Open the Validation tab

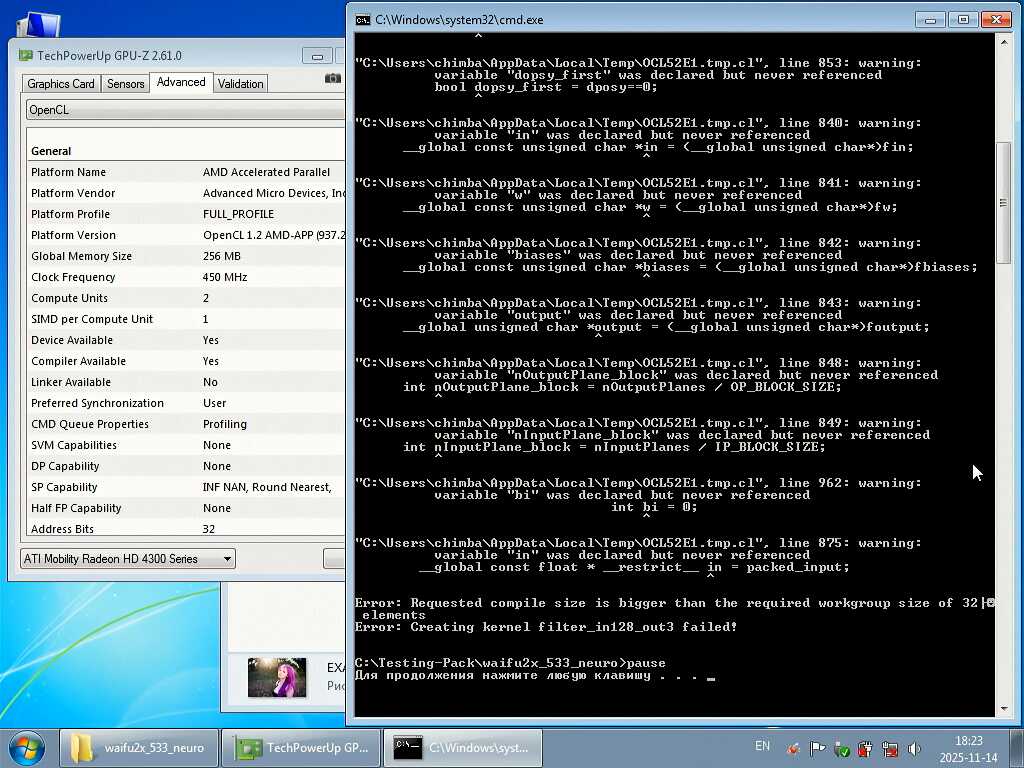coord(240,84)
